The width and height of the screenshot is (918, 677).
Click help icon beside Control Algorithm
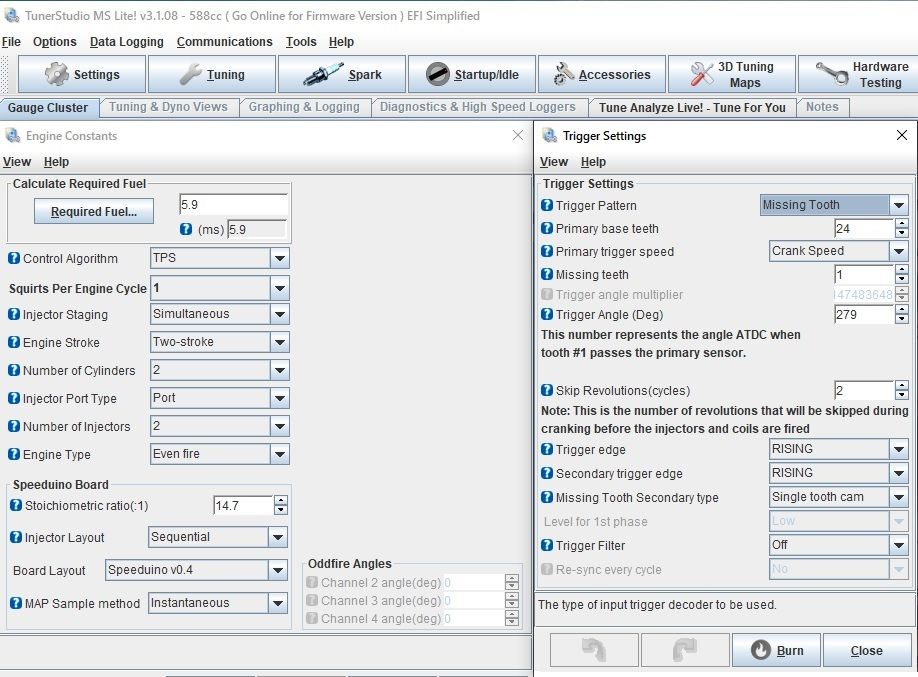pyautogui.click(x=14, y=258)
